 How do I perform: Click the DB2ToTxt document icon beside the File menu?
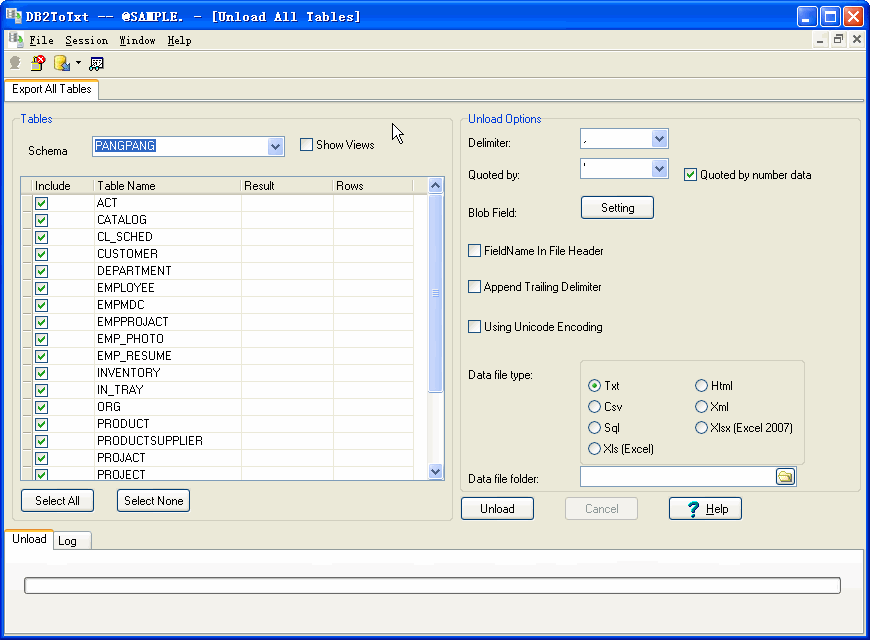(x=16, y=40)
